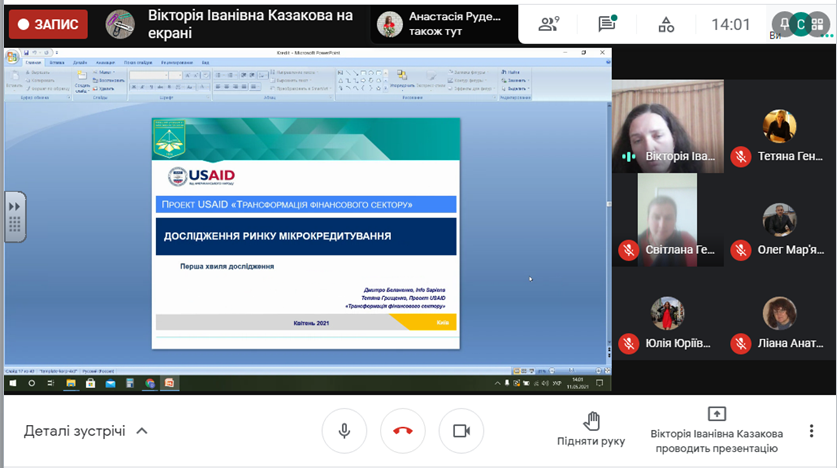Viewport: 837px width, 468px height.
Task: Show hidden tray icons chevron on shared taskbar
Action: pos(498,383)
